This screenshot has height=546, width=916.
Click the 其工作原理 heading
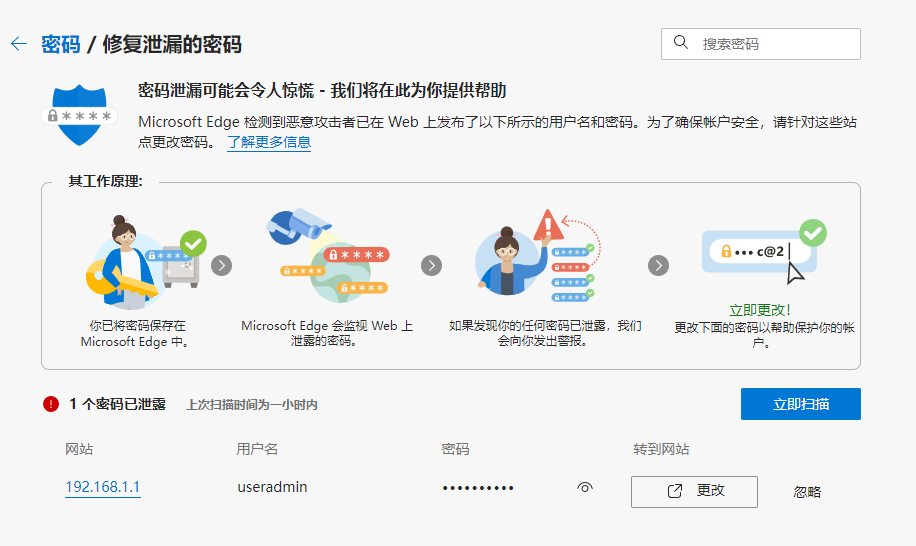pos(105,181)
